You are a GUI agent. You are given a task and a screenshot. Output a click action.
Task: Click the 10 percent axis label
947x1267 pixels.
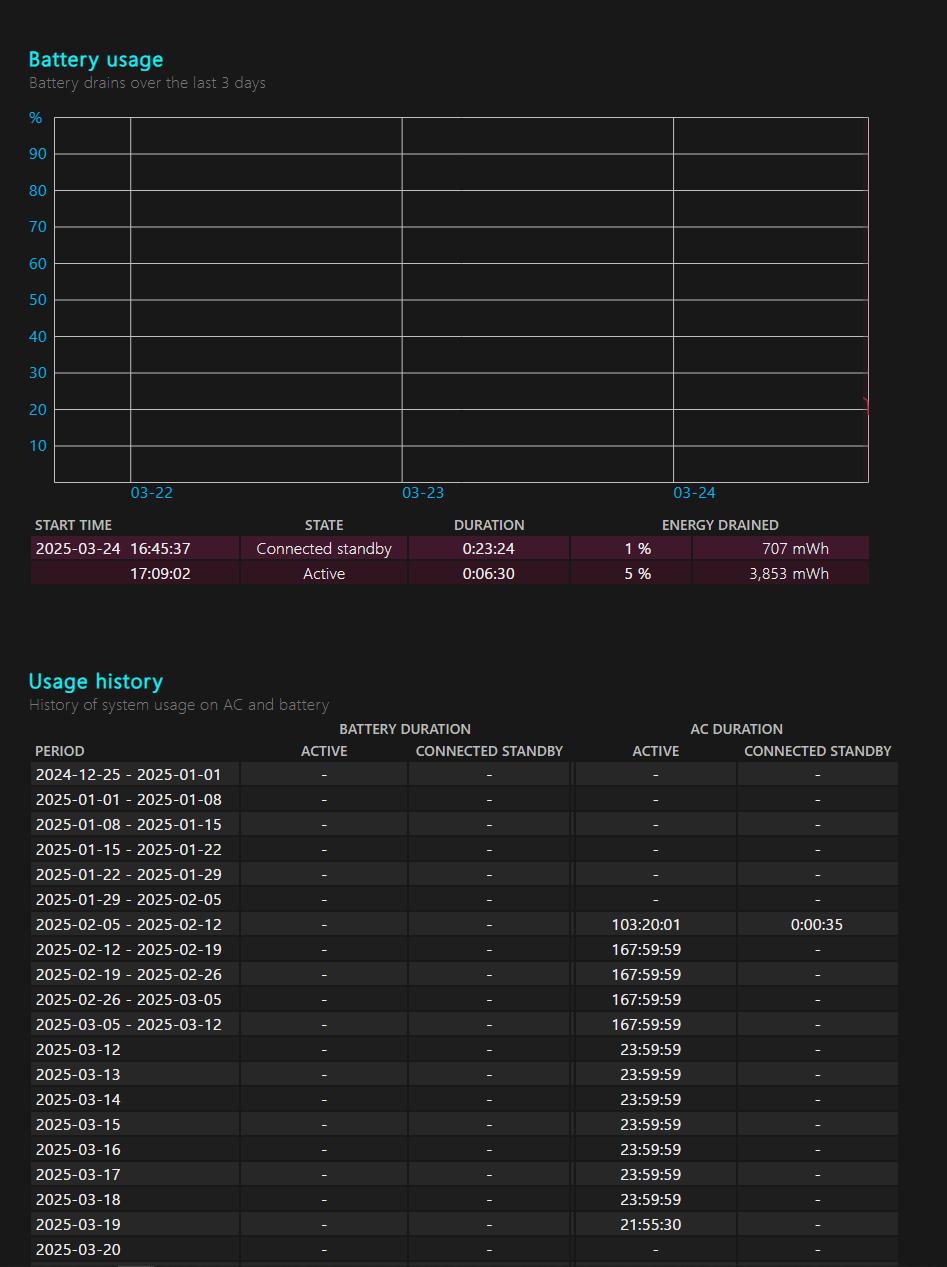[38, 446]
